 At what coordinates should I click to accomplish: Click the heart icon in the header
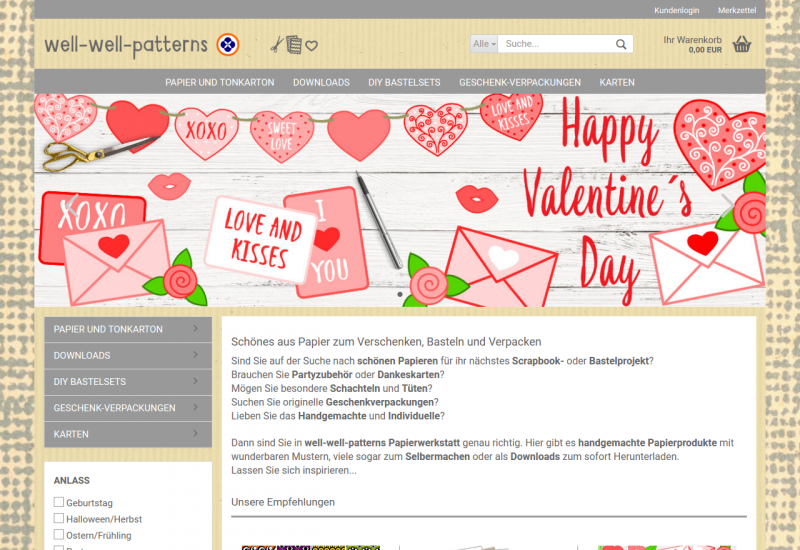tap(312, 45)
